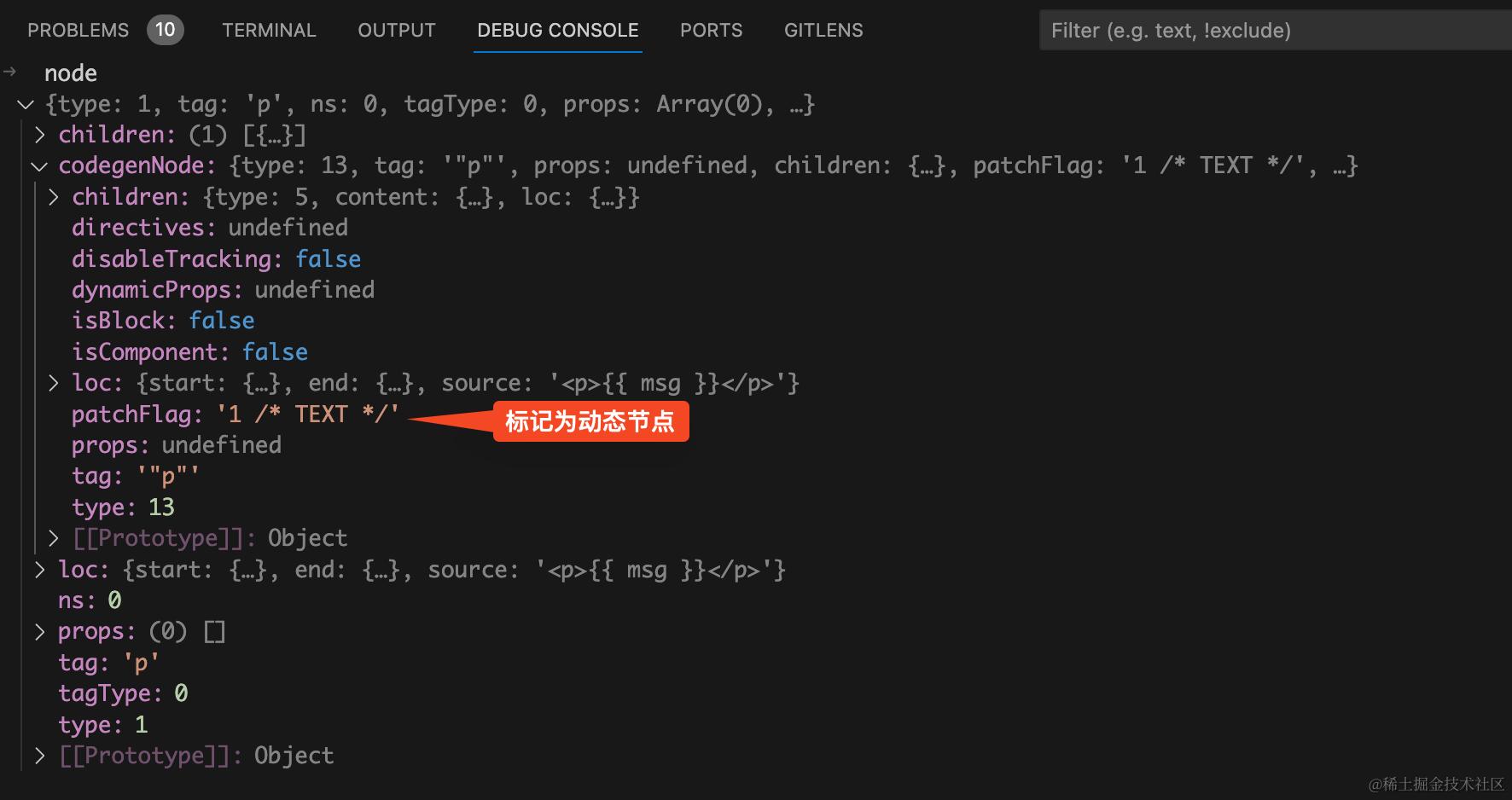Open the OUTPUT panel
The image size is (1512, 800).
(x=396, y=30)
